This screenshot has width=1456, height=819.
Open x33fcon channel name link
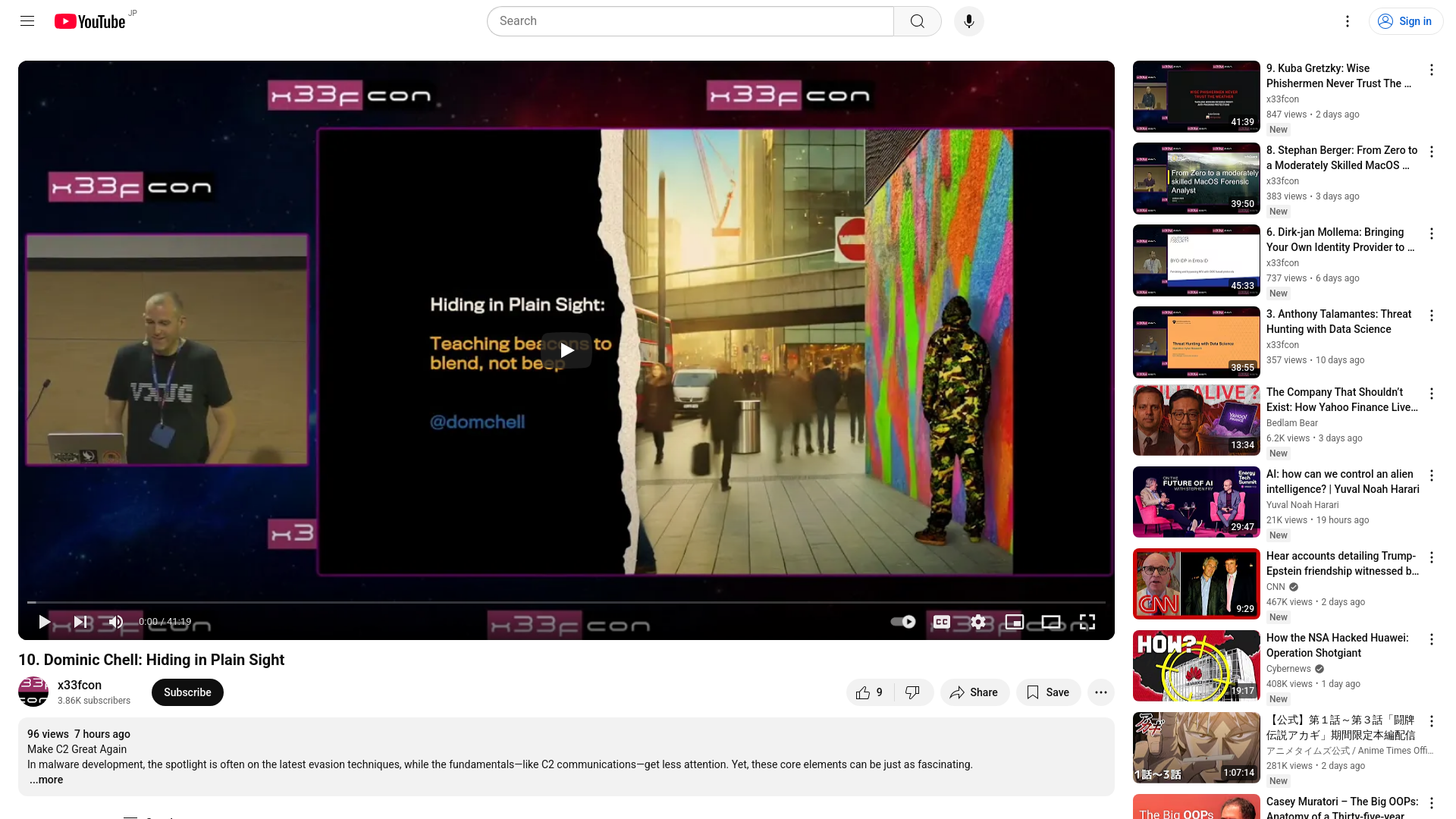click(x=80, y=685)
